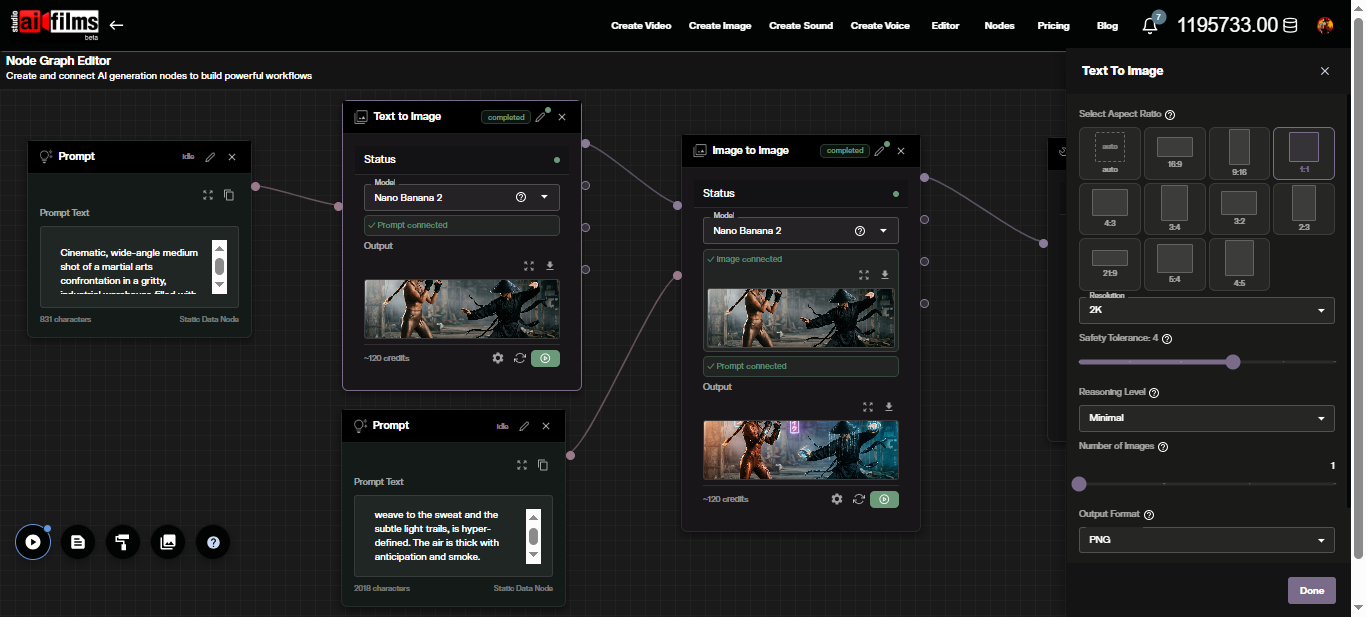The width and height of the screenshot is (1366, 617).
Task: Open the Reasoning Level dropdown
Action: [1206, 418]
